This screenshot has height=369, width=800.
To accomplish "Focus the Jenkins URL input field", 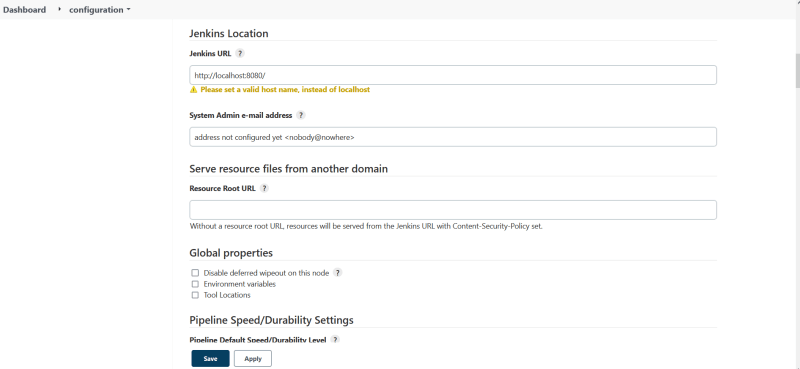I will [x=453, y=75].
